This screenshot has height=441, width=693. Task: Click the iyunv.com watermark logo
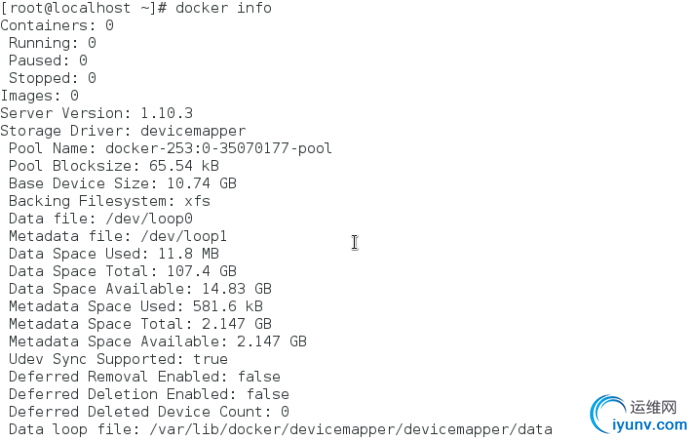point(638,414)
